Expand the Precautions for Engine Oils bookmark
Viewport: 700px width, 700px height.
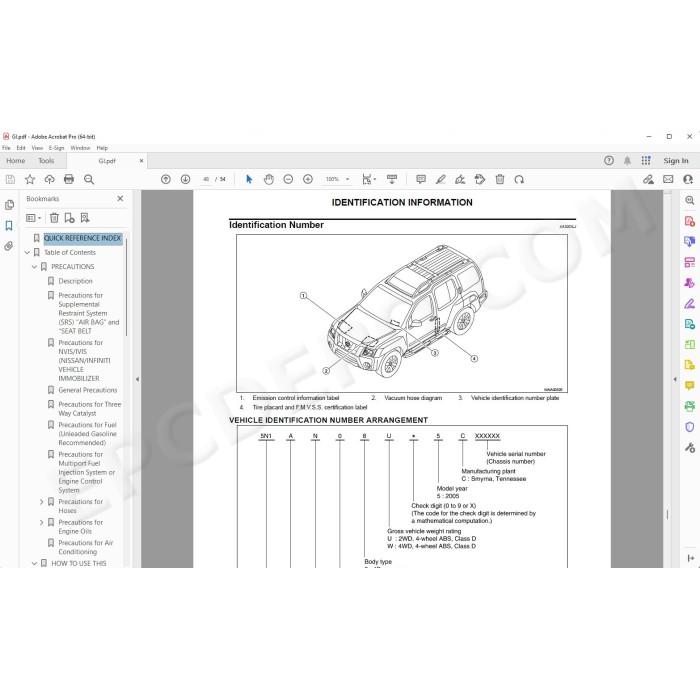pos(42,523)
